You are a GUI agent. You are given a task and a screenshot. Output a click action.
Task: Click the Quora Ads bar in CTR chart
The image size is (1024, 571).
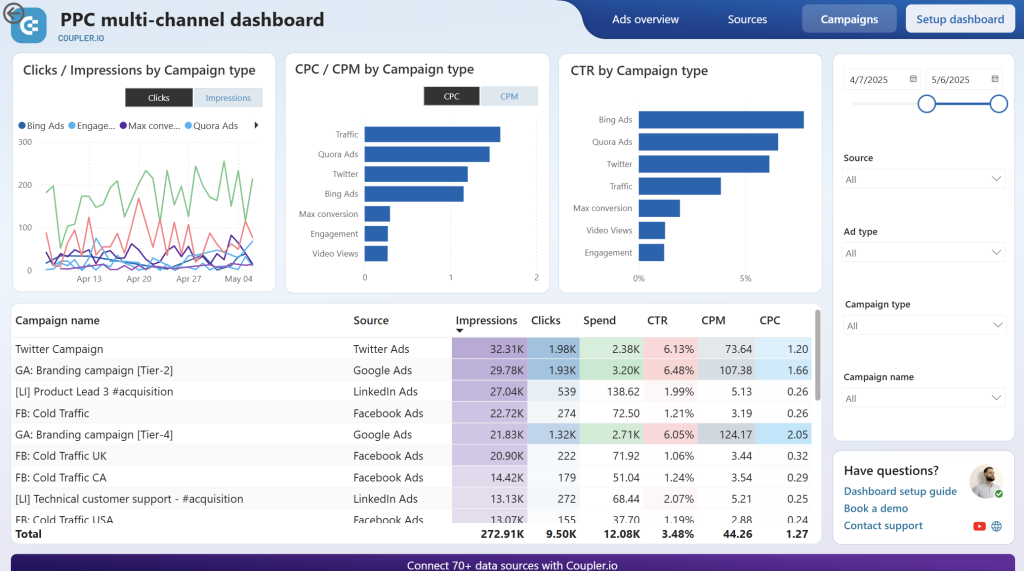click(708, 142)
